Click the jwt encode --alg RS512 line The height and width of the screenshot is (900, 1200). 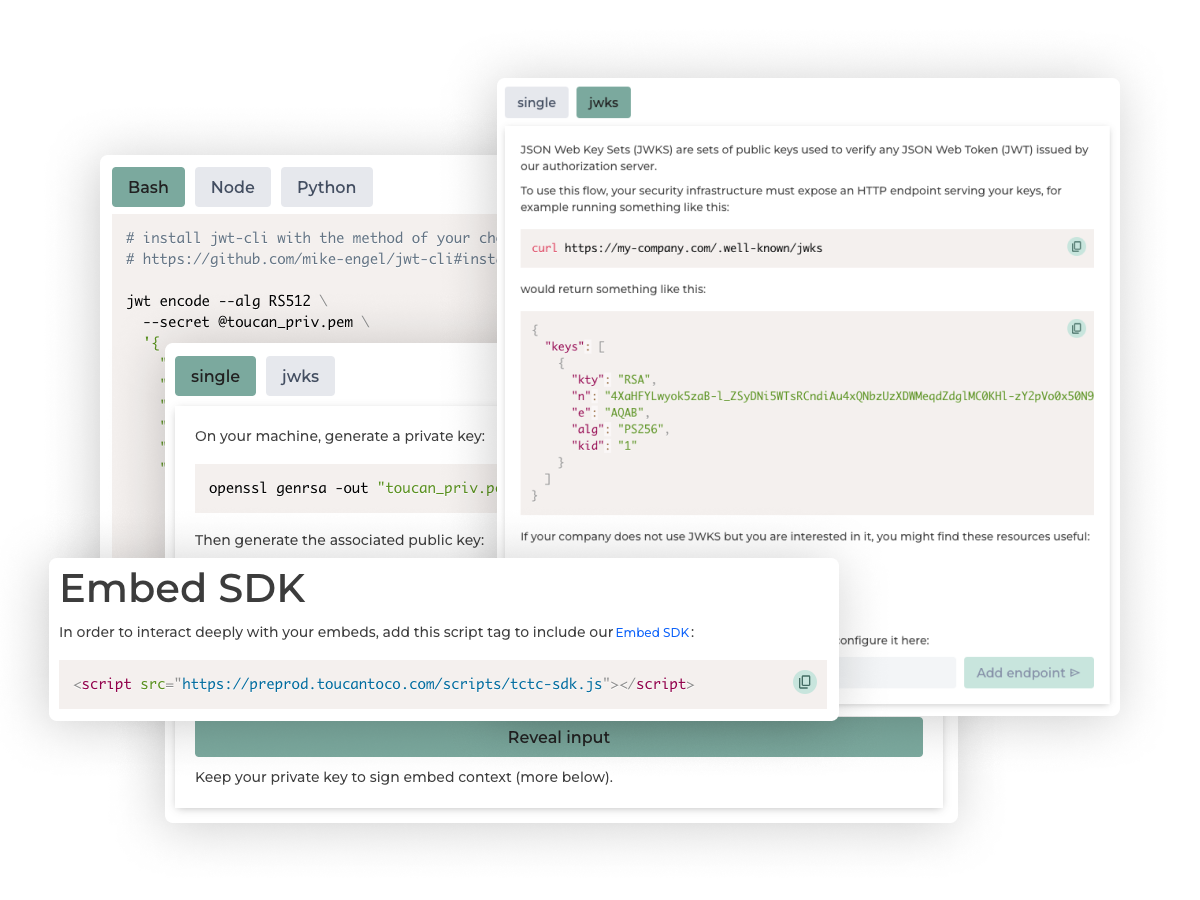226,300
